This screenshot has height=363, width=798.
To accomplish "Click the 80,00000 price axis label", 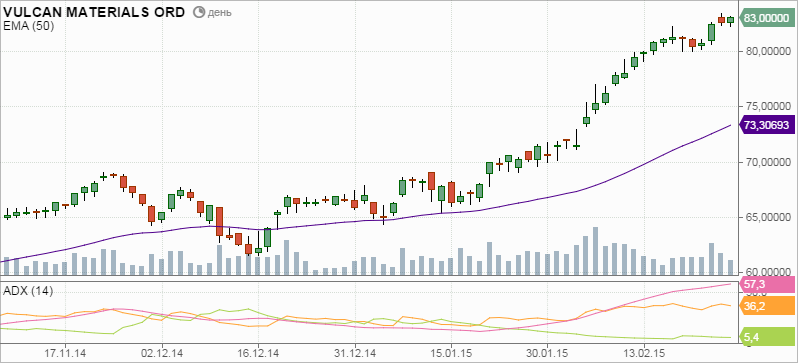I will (x=767, y=51).
